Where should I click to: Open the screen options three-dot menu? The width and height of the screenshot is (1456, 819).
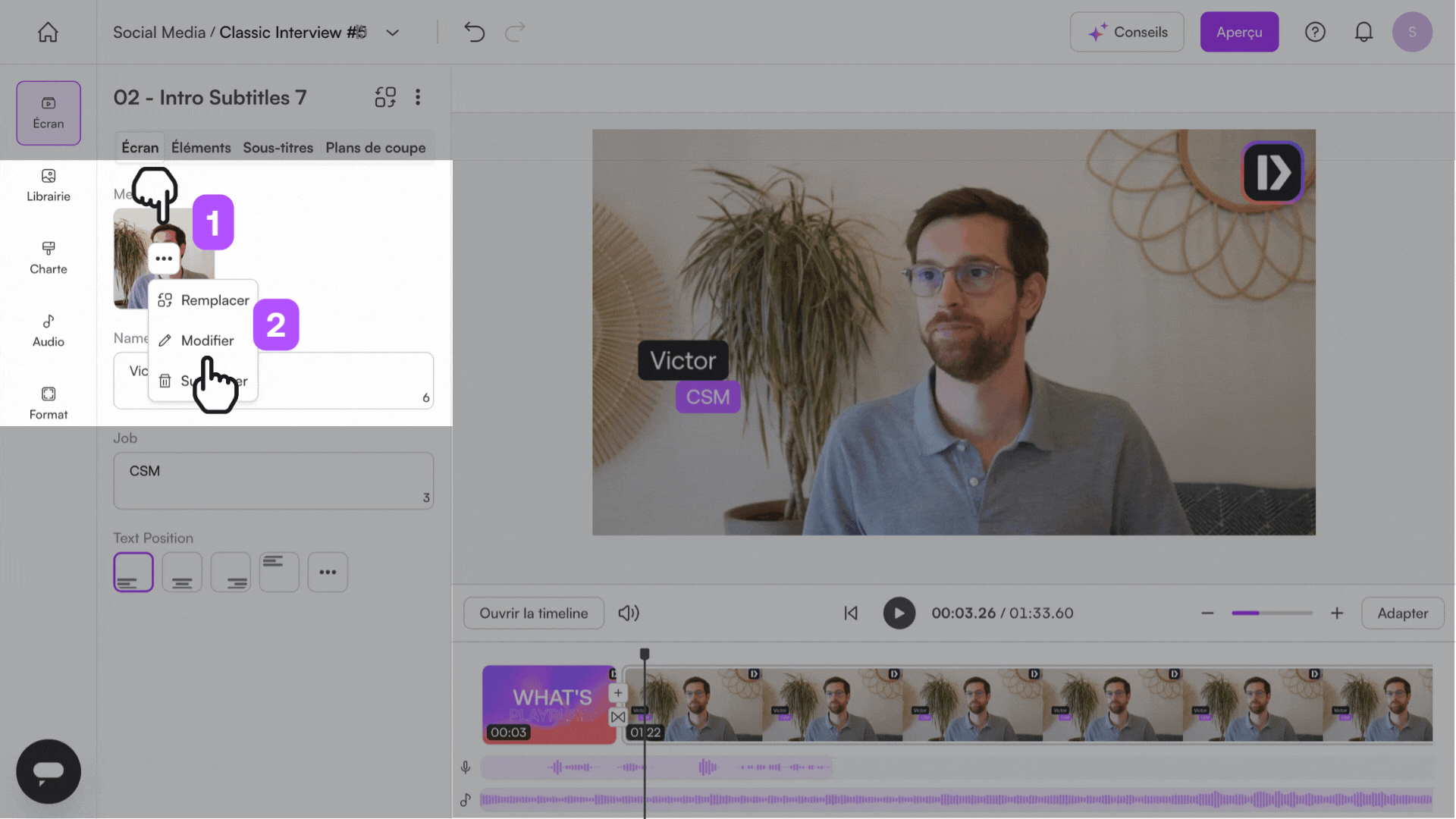pos(418,97)
